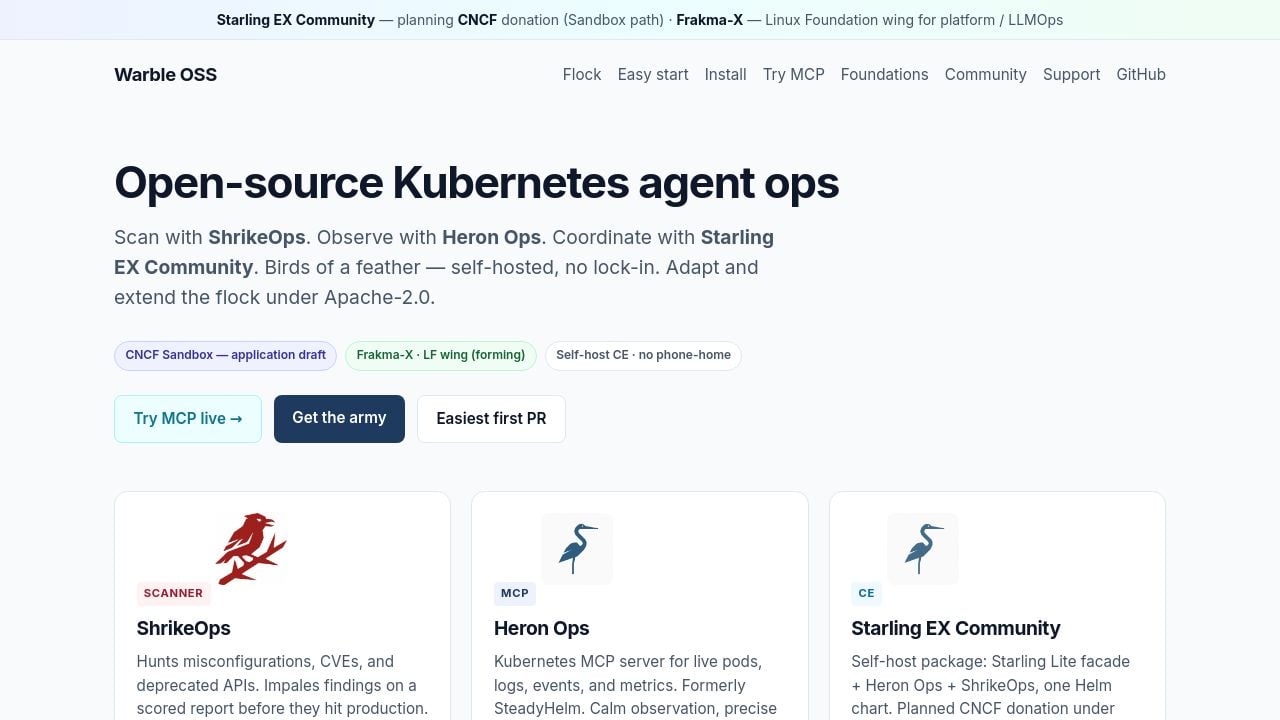Click the CNCF Sandbox application draft badge
The width and height of the screenshot is (1280, 720).
click(x=225, y=355)
